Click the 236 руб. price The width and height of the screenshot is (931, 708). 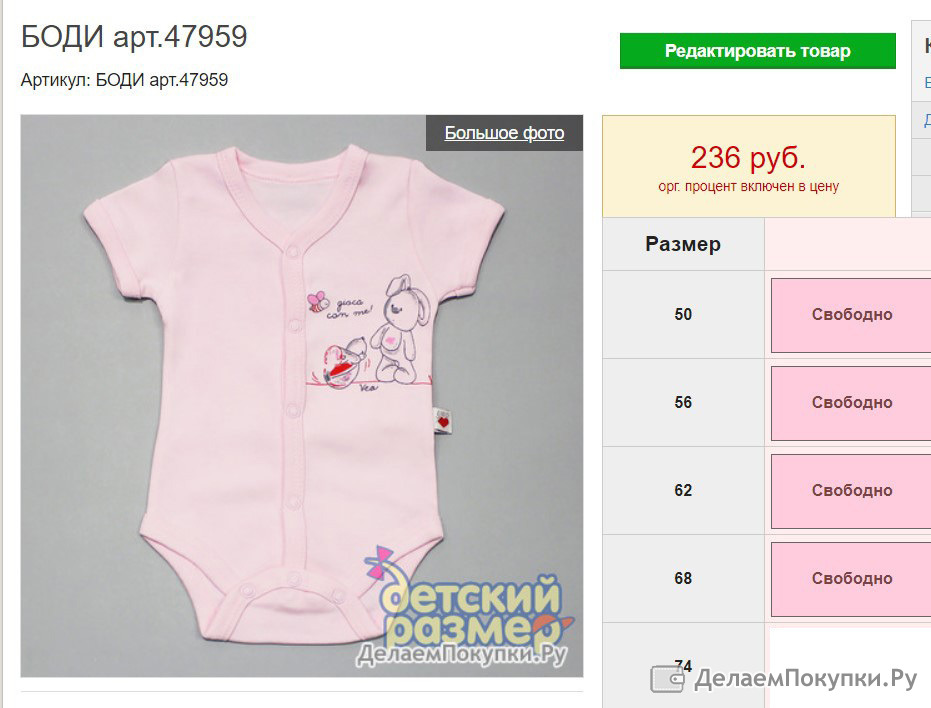[748, 158]
